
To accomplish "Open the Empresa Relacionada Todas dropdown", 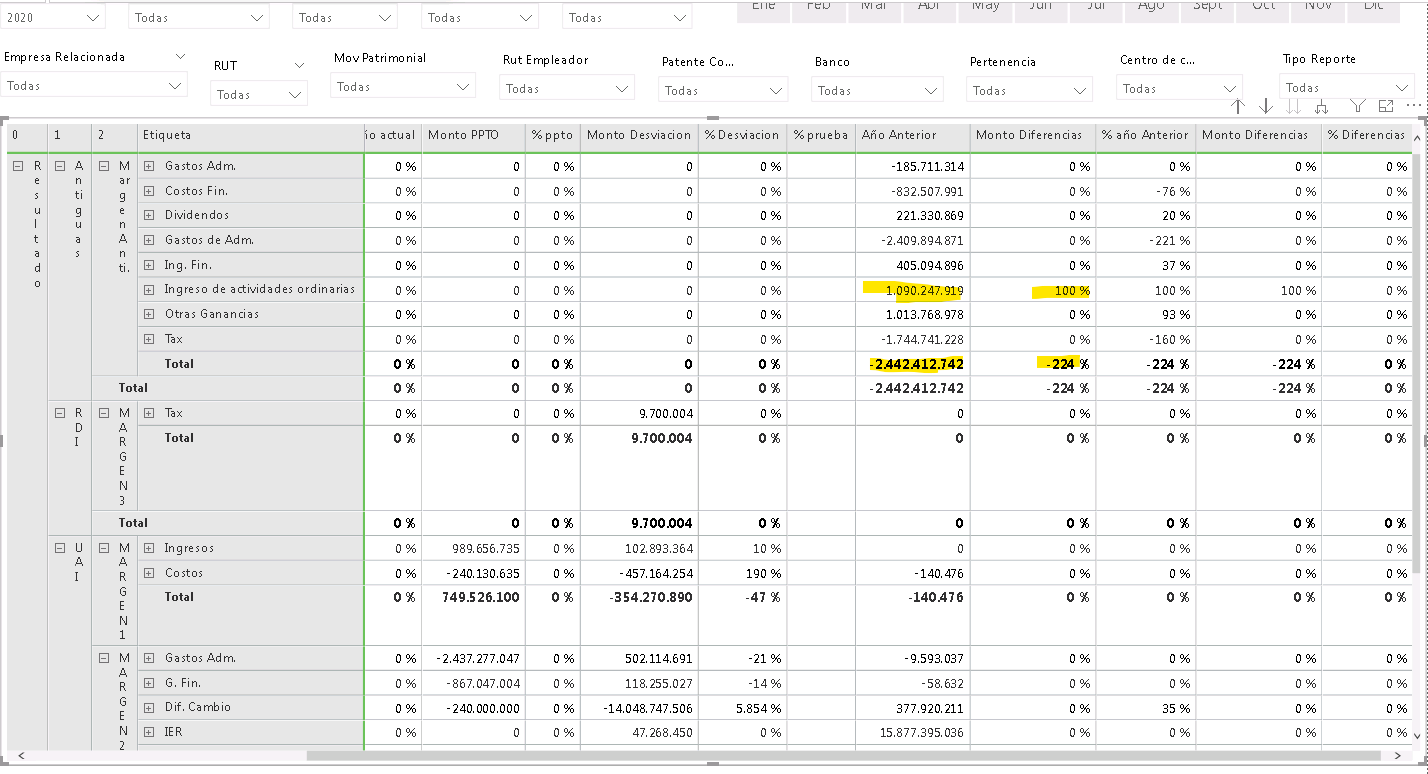I will tap(94, 86).
